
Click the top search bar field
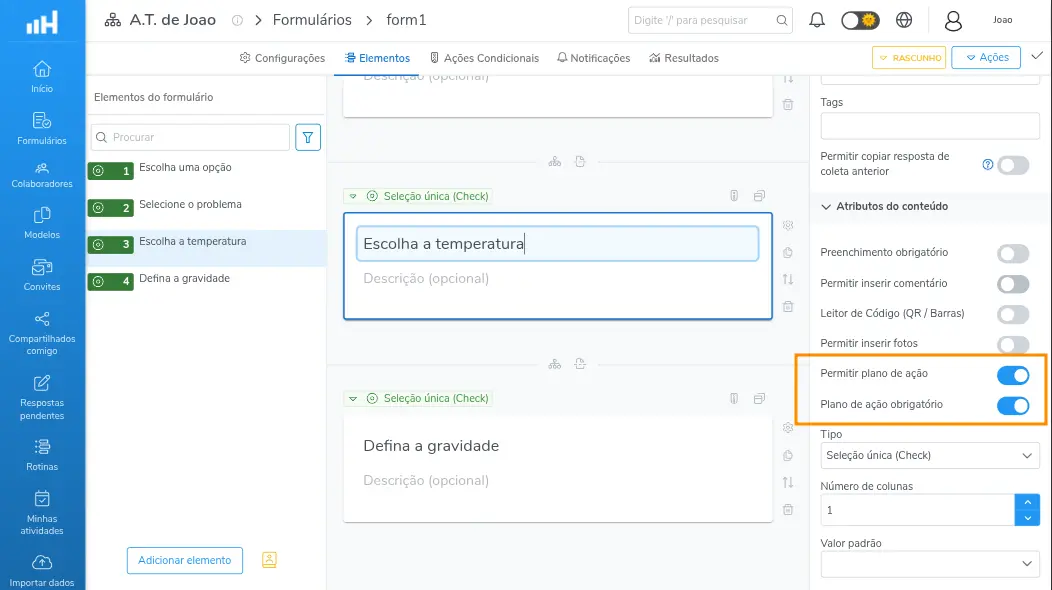click(x=710, y=20)
